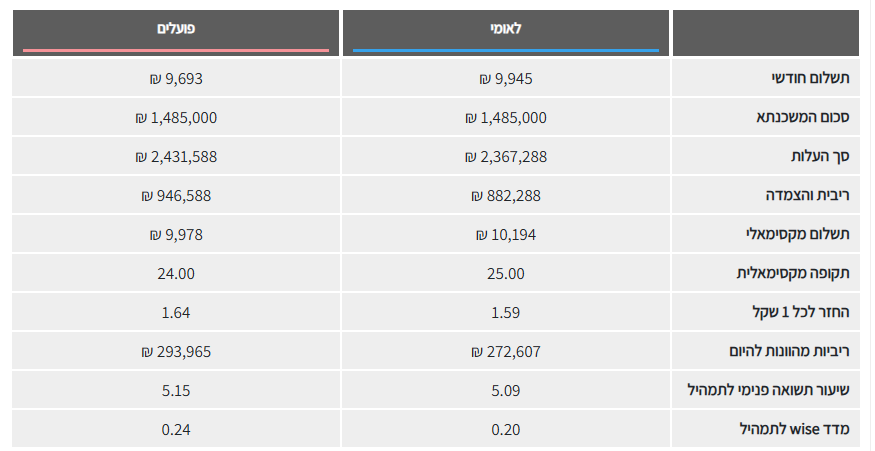
Task: Select the לאומי column header
Action: (506, 29)
